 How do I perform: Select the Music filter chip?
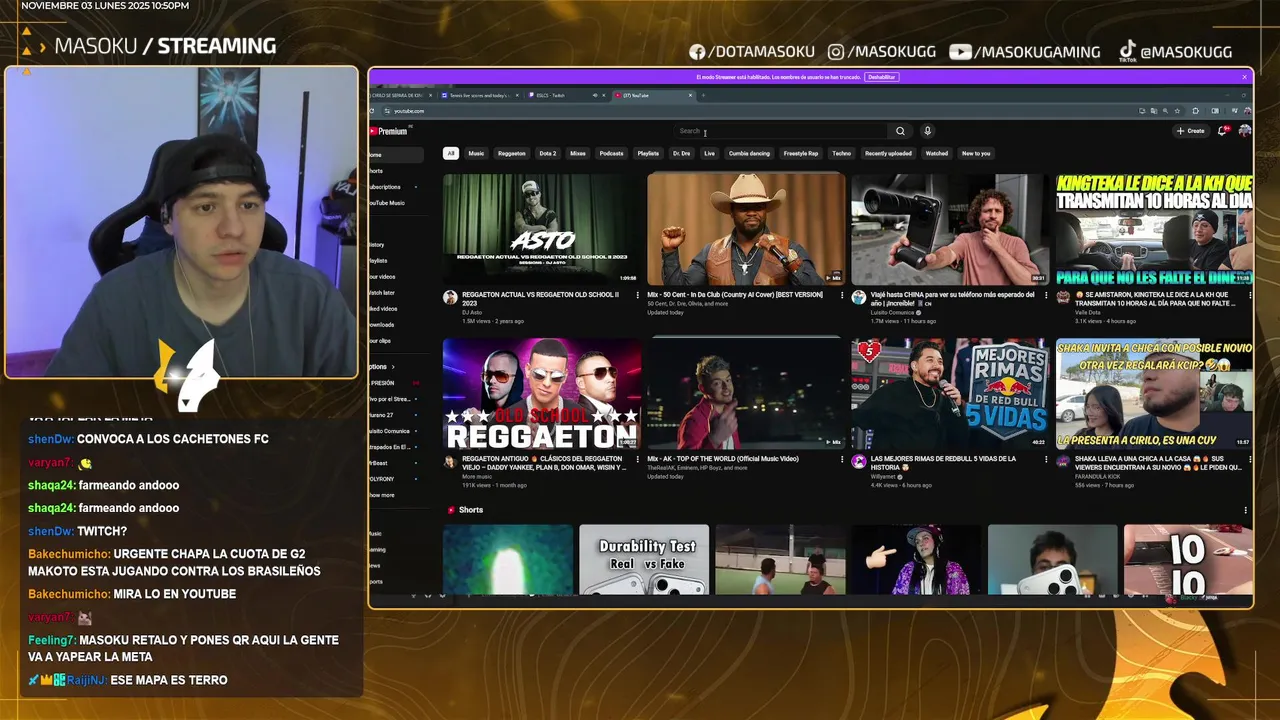476,153
